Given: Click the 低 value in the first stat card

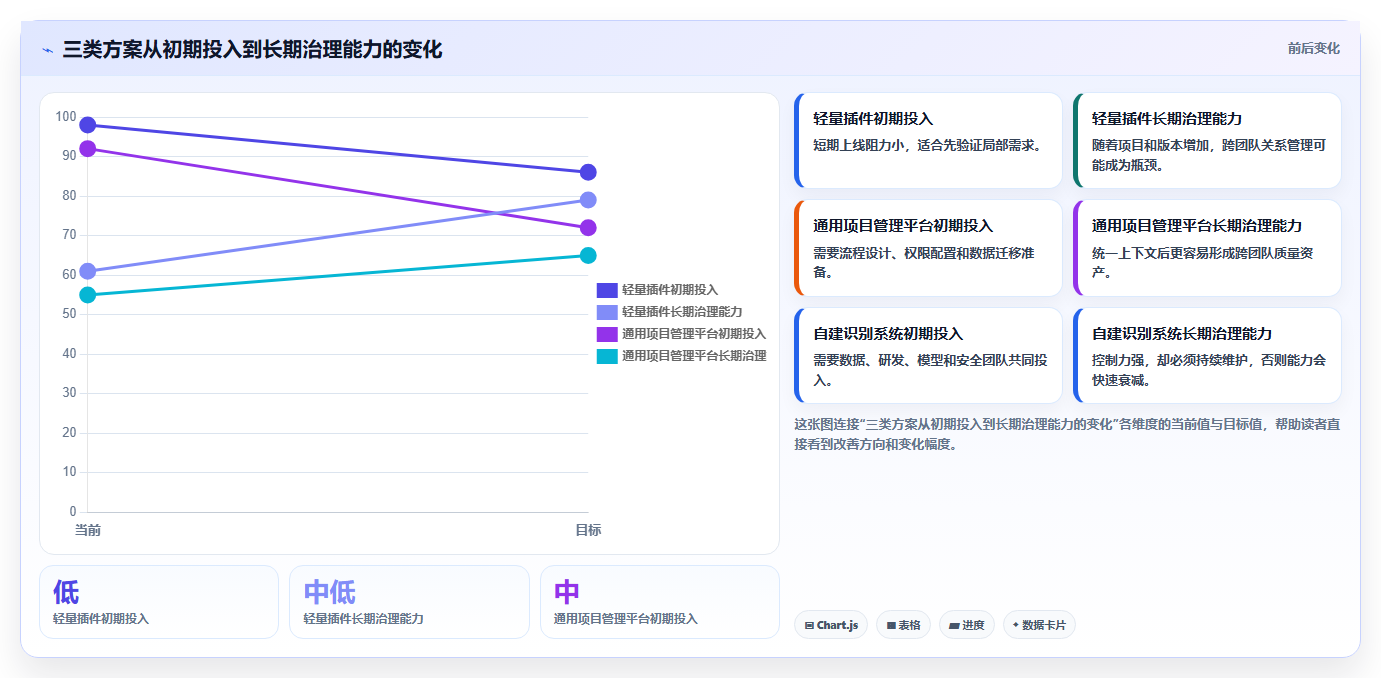Looking at the screenshot, I should [66, 592].
